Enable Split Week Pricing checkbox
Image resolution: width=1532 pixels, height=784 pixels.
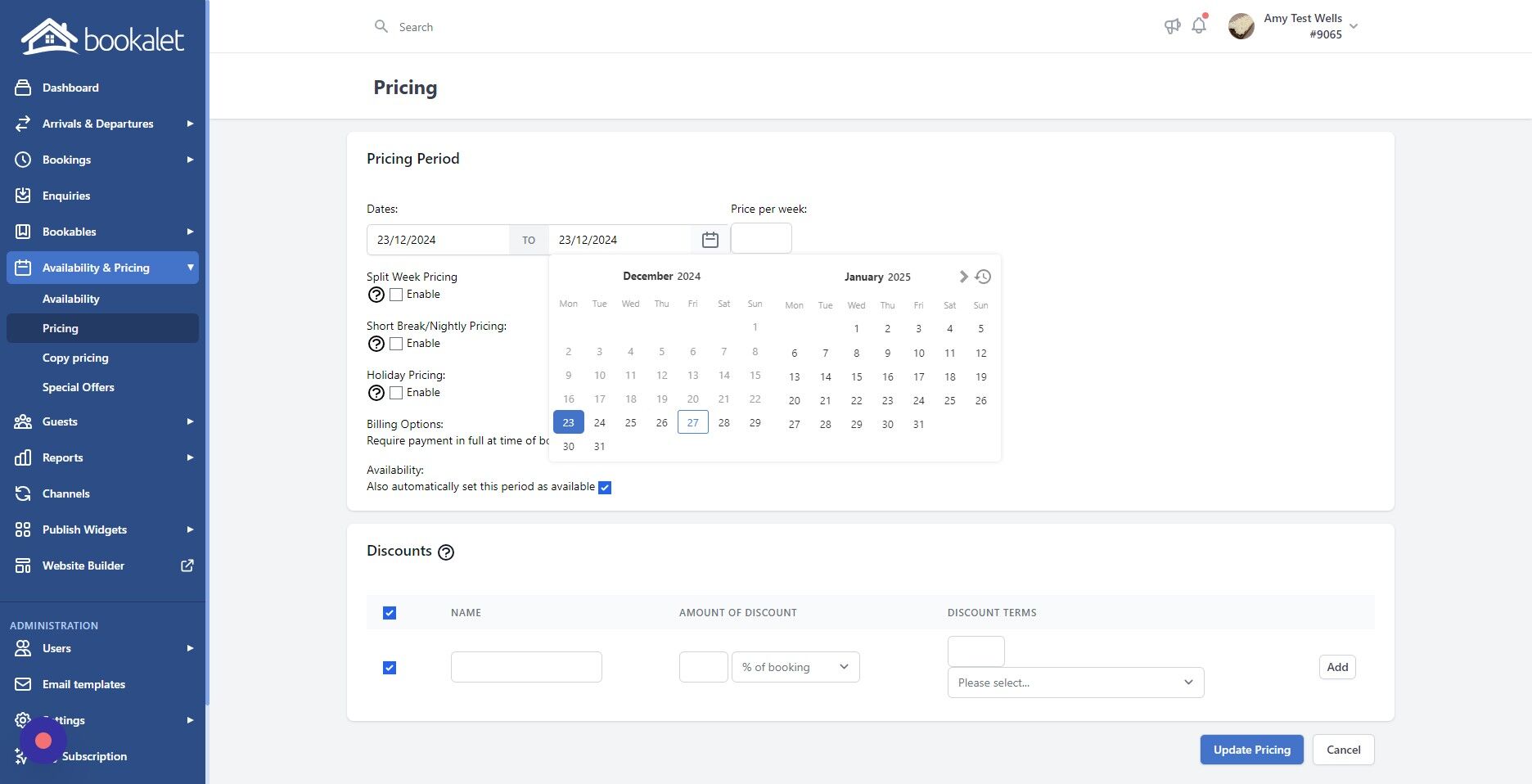click(396, 295)
